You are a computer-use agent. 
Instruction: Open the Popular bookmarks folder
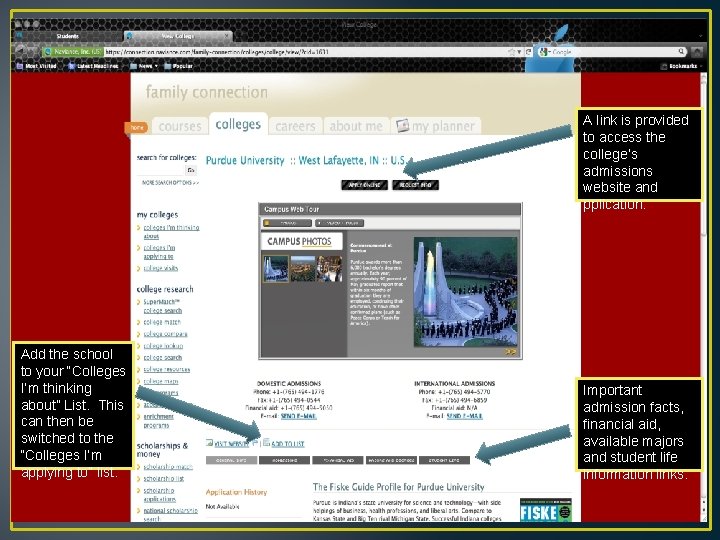pos(179,66)
